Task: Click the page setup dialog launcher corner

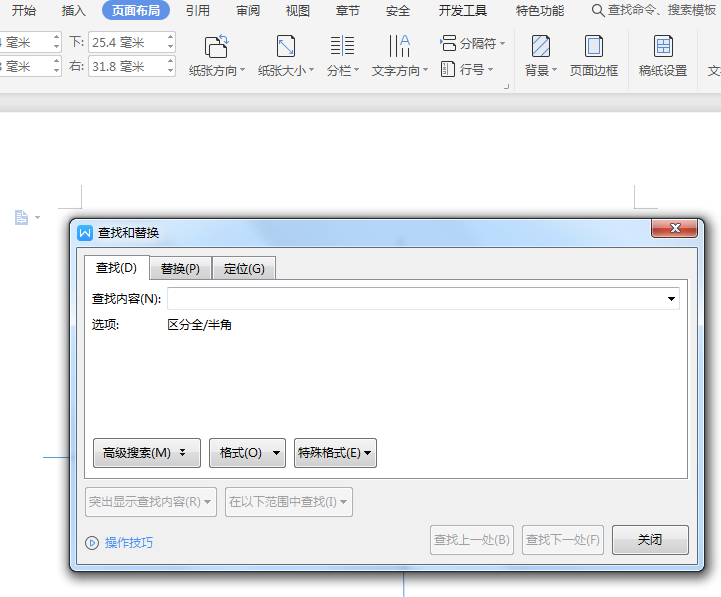Action: (506, 86)
